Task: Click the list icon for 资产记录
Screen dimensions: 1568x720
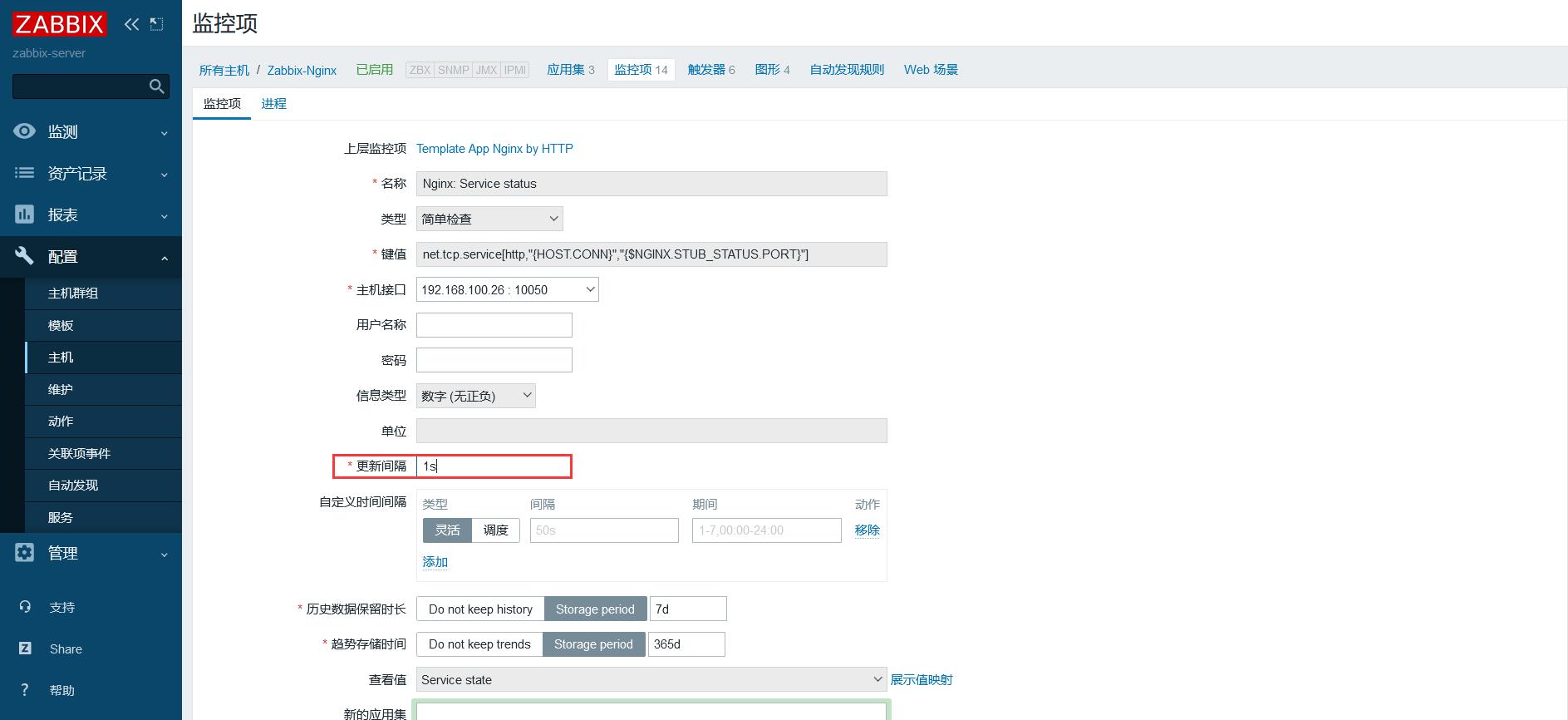Action: tap(24, 173)
